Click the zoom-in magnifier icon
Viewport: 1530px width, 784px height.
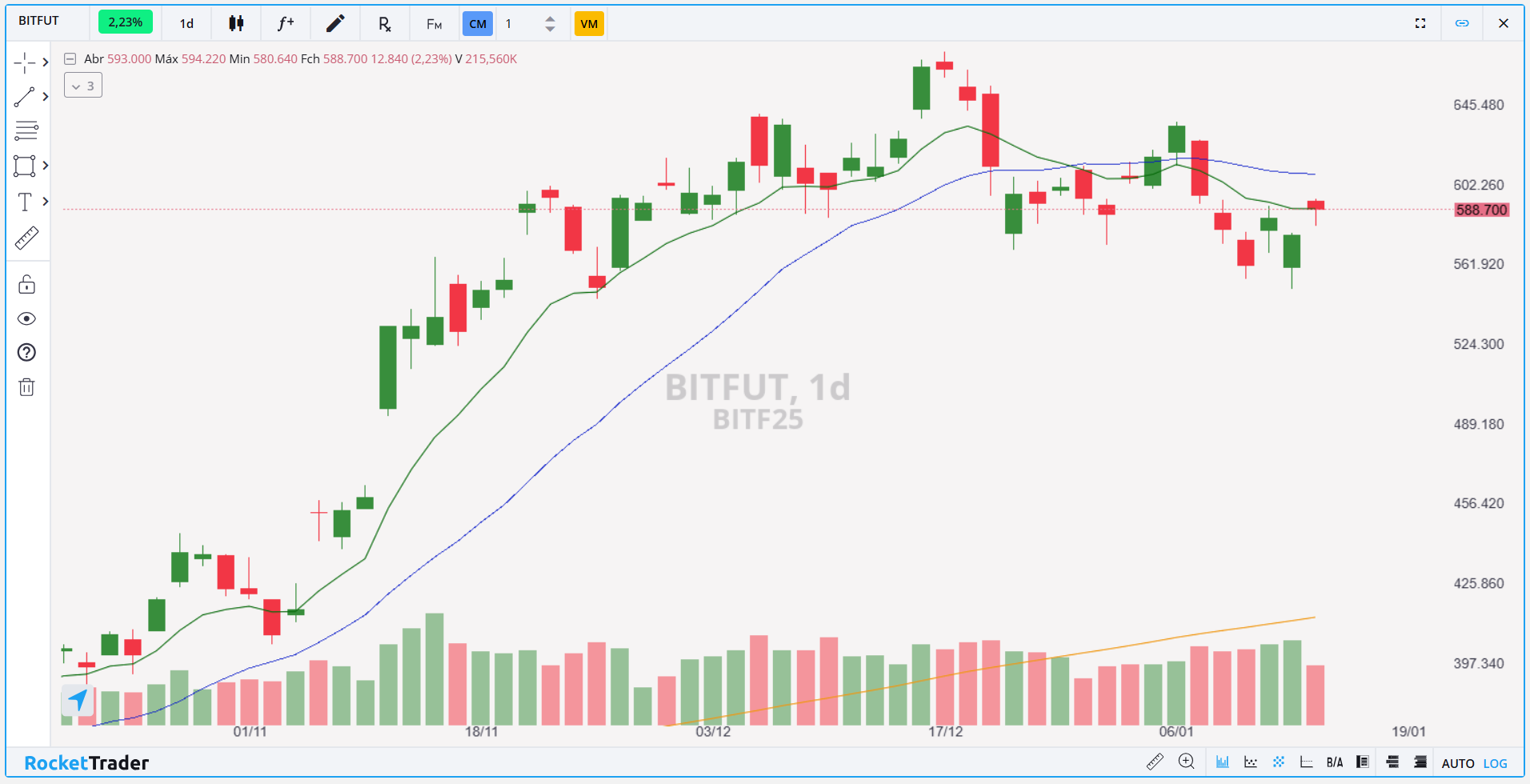[x=1187, y=762]
